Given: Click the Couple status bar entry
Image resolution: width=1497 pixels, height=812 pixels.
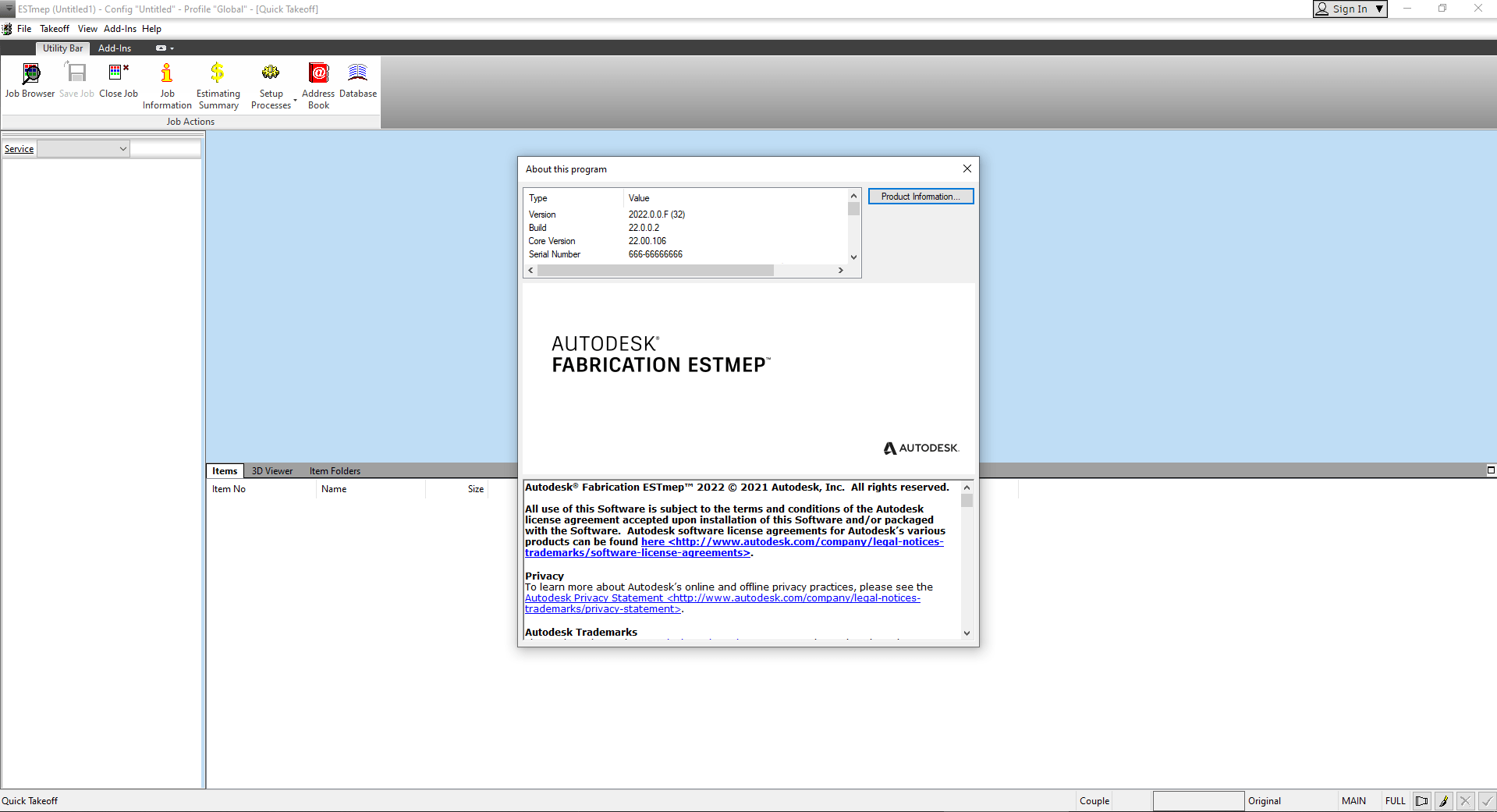Looking at the screenshot, I should click(1094, 801).
